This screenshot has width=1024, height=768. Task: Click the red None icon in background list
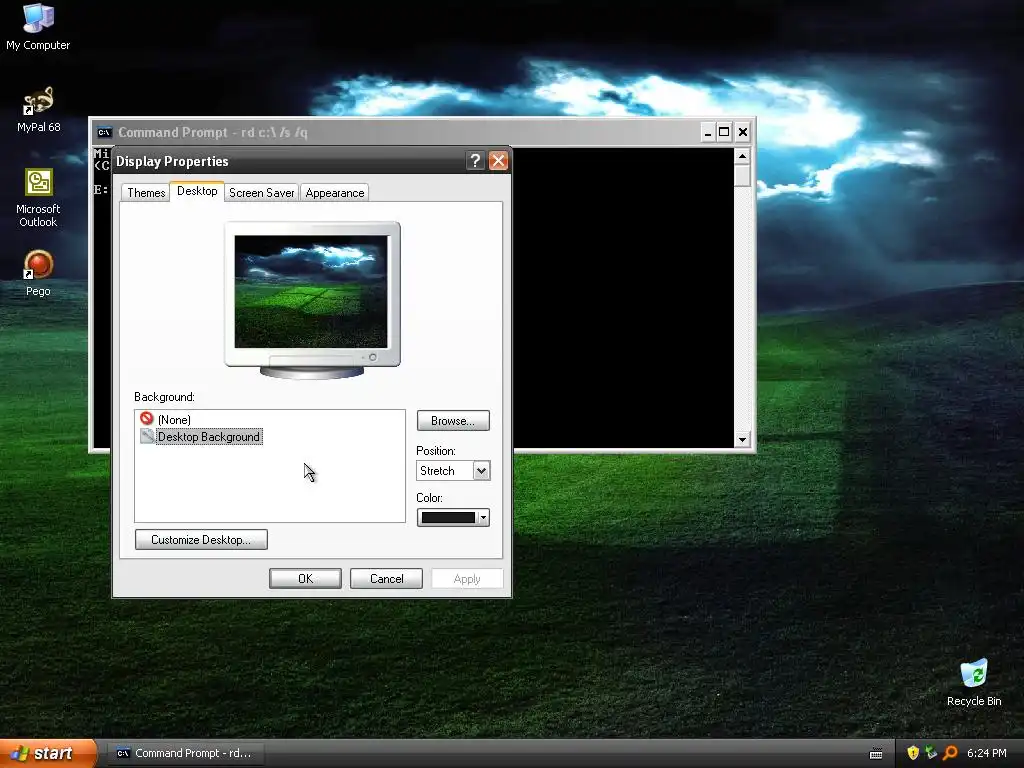coord(147,419)
